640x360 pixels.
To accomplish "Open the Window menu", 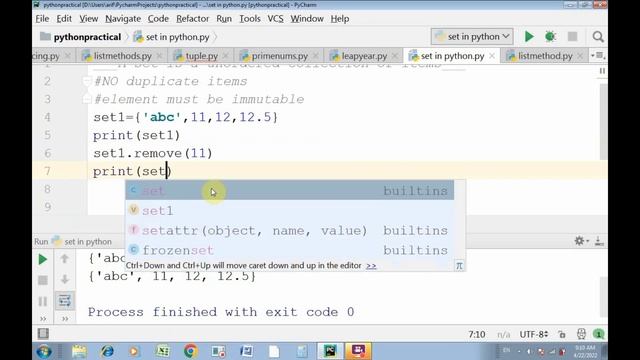I will coord(307,19).
